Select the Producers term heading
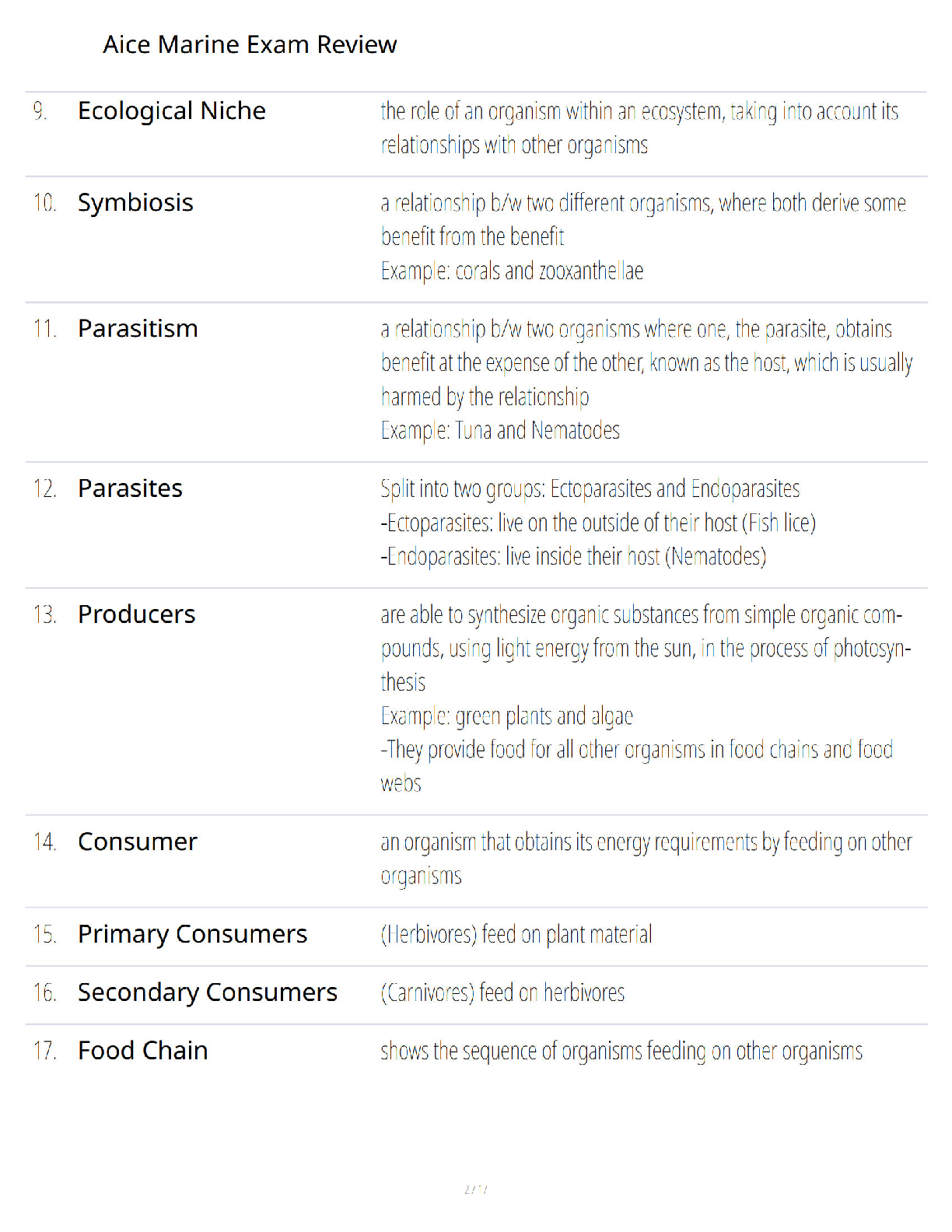Image resolution: width=952 pixels, height=1232 pixels. pyautogui.click(x=136, y=614)
